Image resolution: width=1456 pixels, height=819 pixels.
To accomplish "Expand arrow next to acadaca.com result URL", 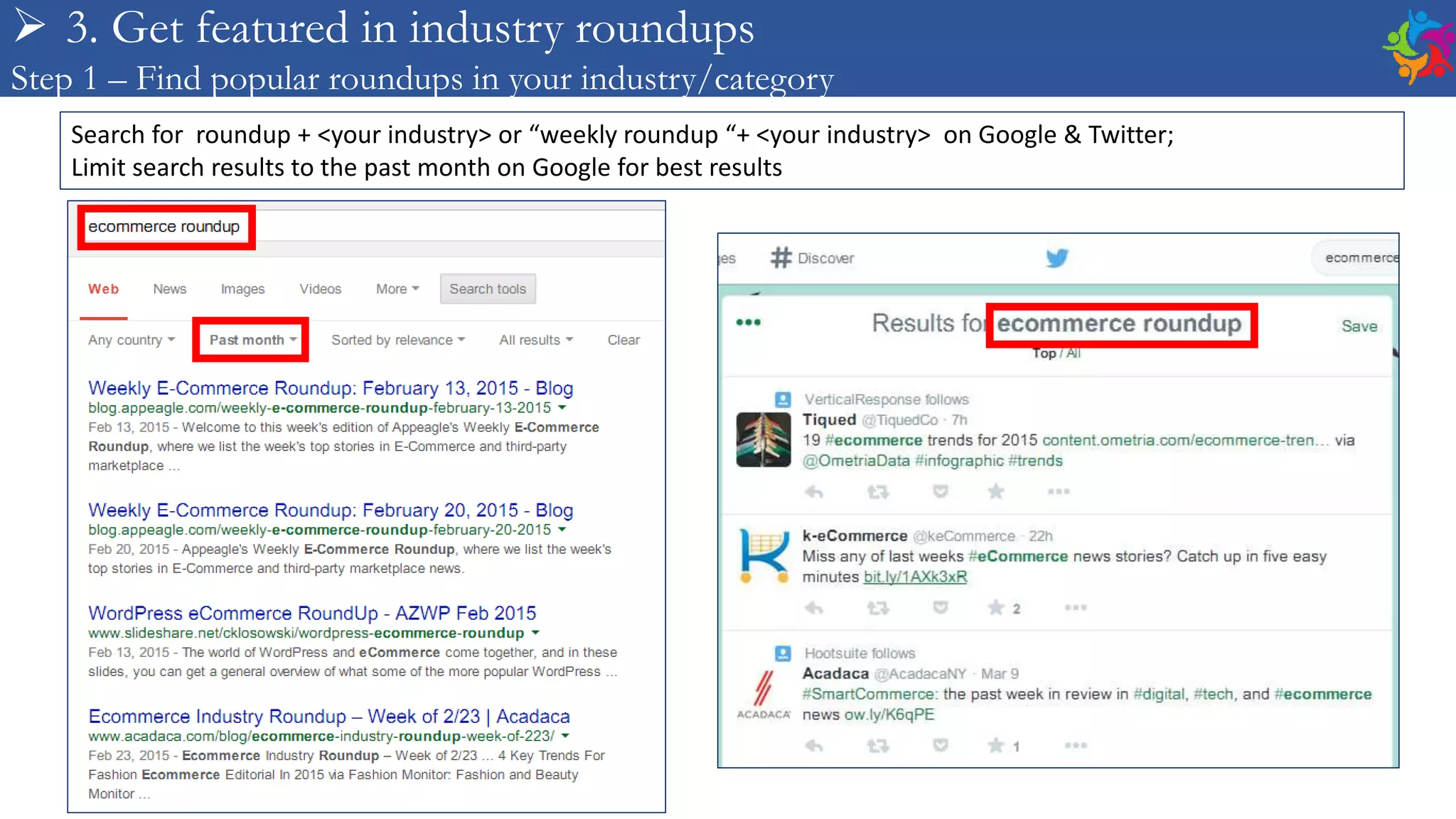I will pyautogui.click(x=565, y=736).
